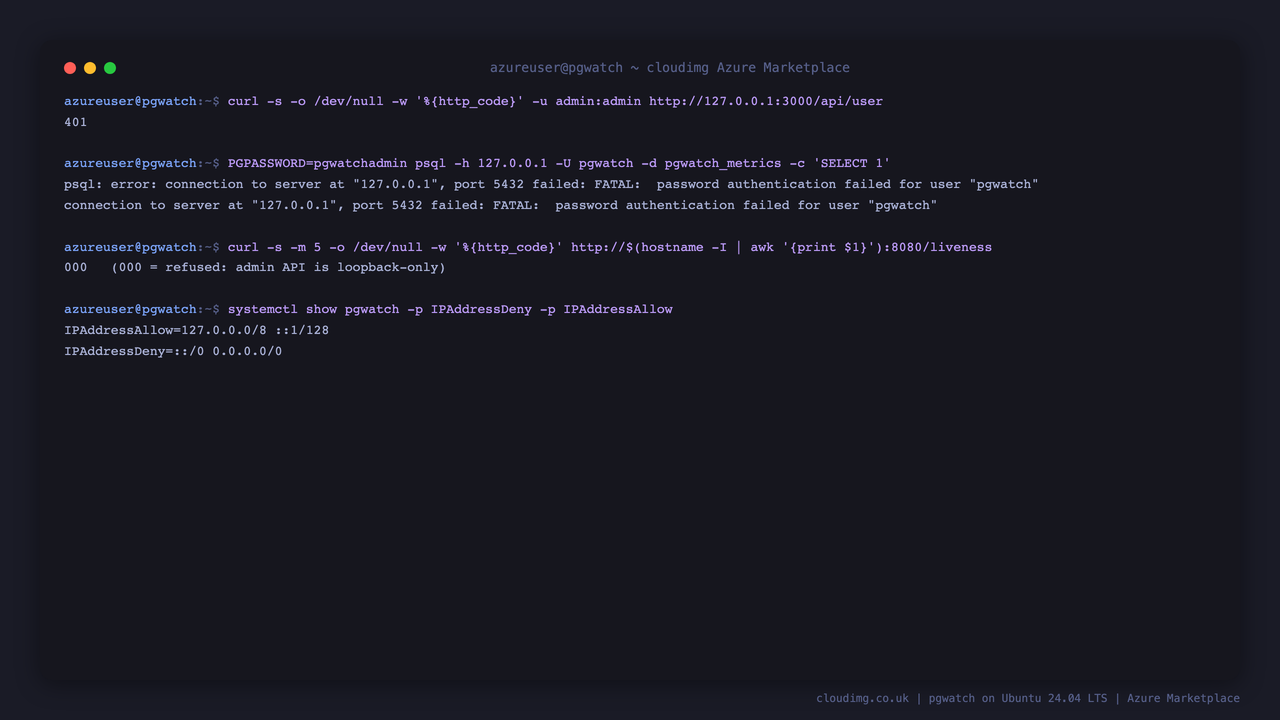The width and height of the screenshot is (1280, 720).
Task: Click the first 'azureuser@pgwatch' prompt
Action: 130,101
